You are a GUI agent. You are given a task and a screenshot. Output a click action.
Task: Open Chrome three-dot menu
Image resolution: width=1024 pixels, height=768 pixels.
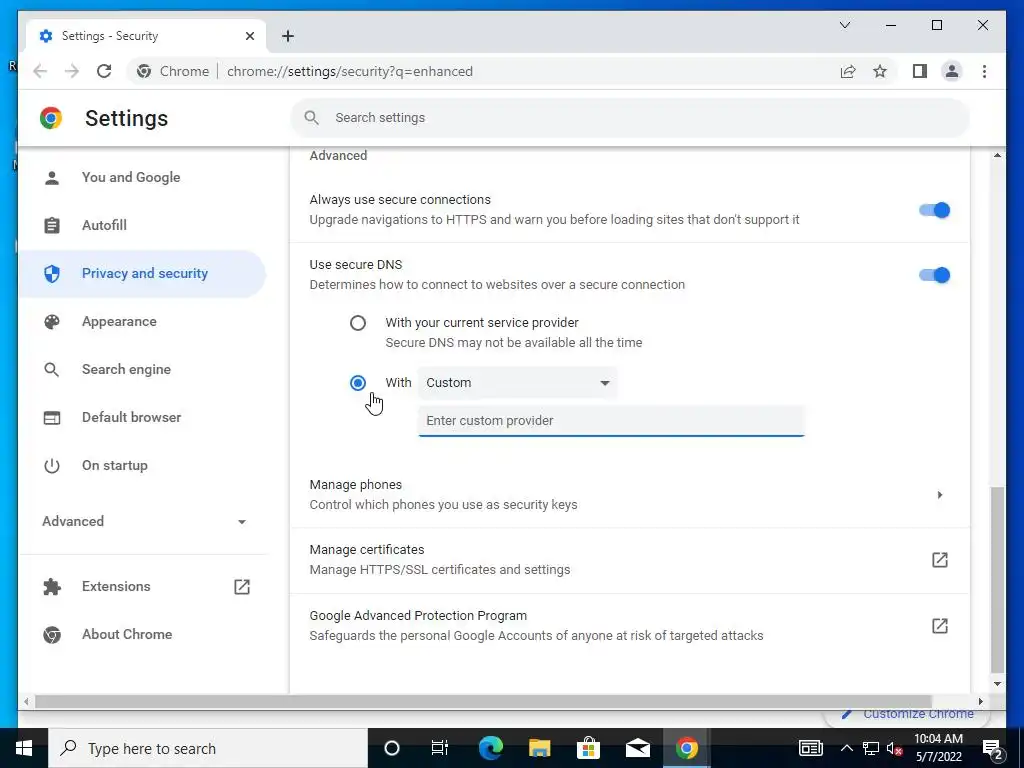984,71
